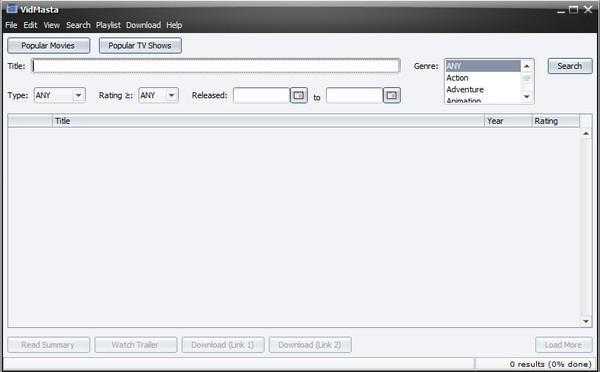This screenshot has height=372, width=600.
Task: Open the Playlist menu
Action: tap(108, 25)
